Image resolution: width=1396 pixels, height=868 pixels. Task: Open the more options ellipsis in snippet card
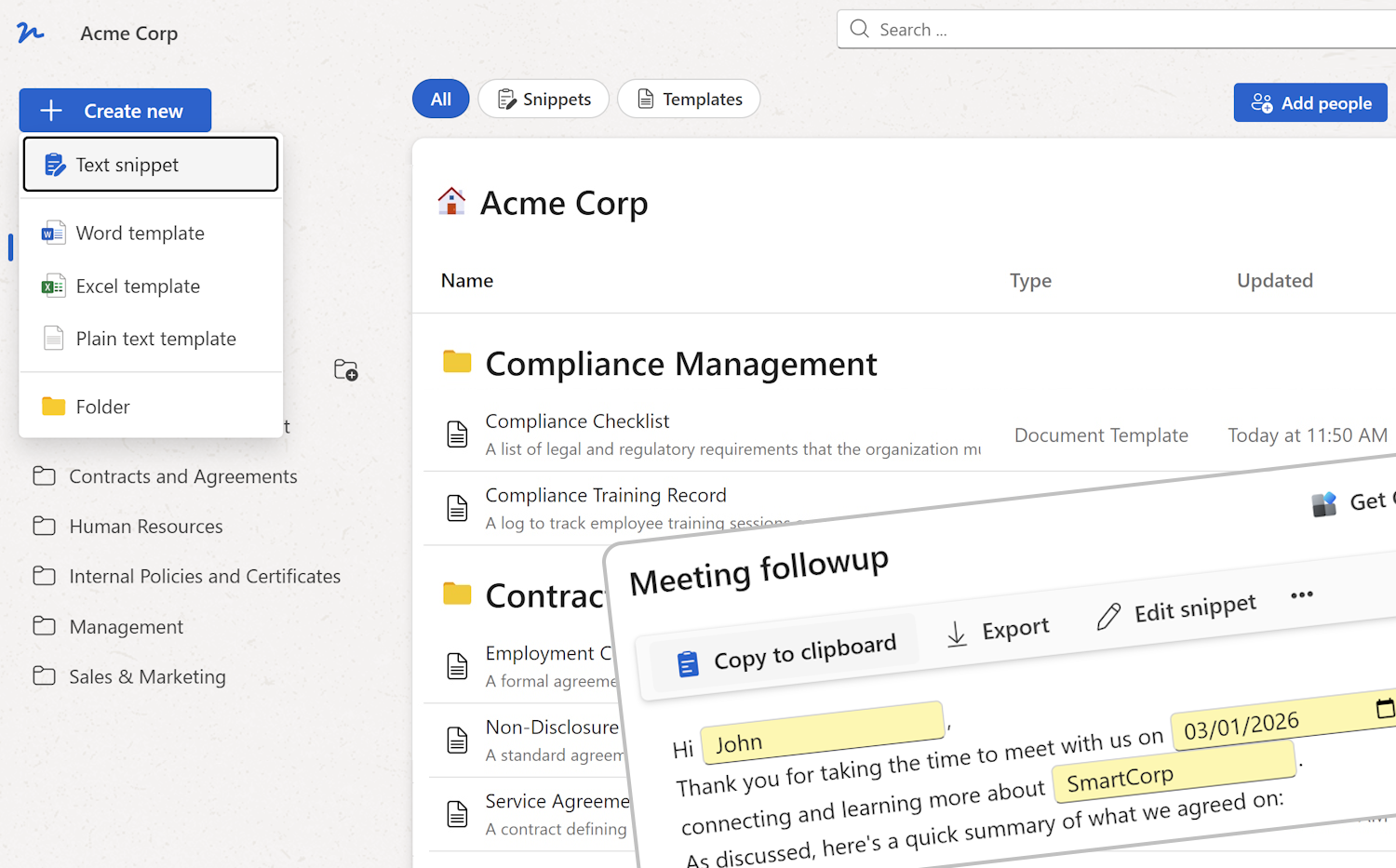(1302, 594)
